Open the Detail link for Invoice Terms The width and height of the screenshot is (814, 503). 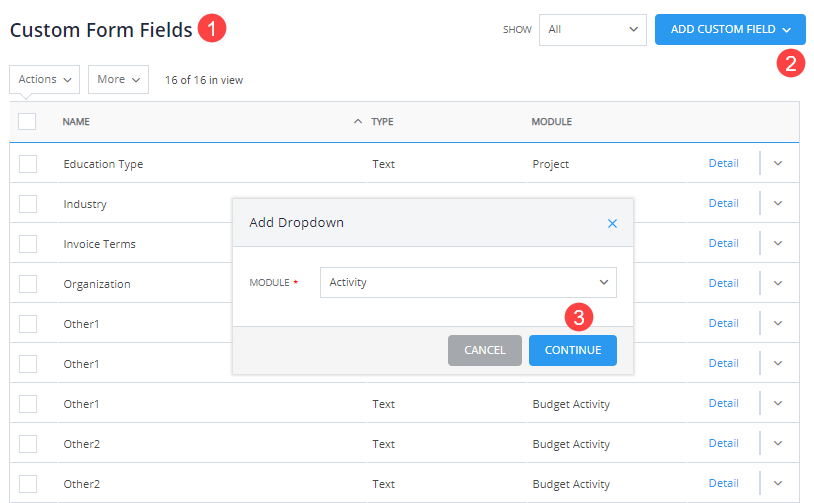[724, 243]
